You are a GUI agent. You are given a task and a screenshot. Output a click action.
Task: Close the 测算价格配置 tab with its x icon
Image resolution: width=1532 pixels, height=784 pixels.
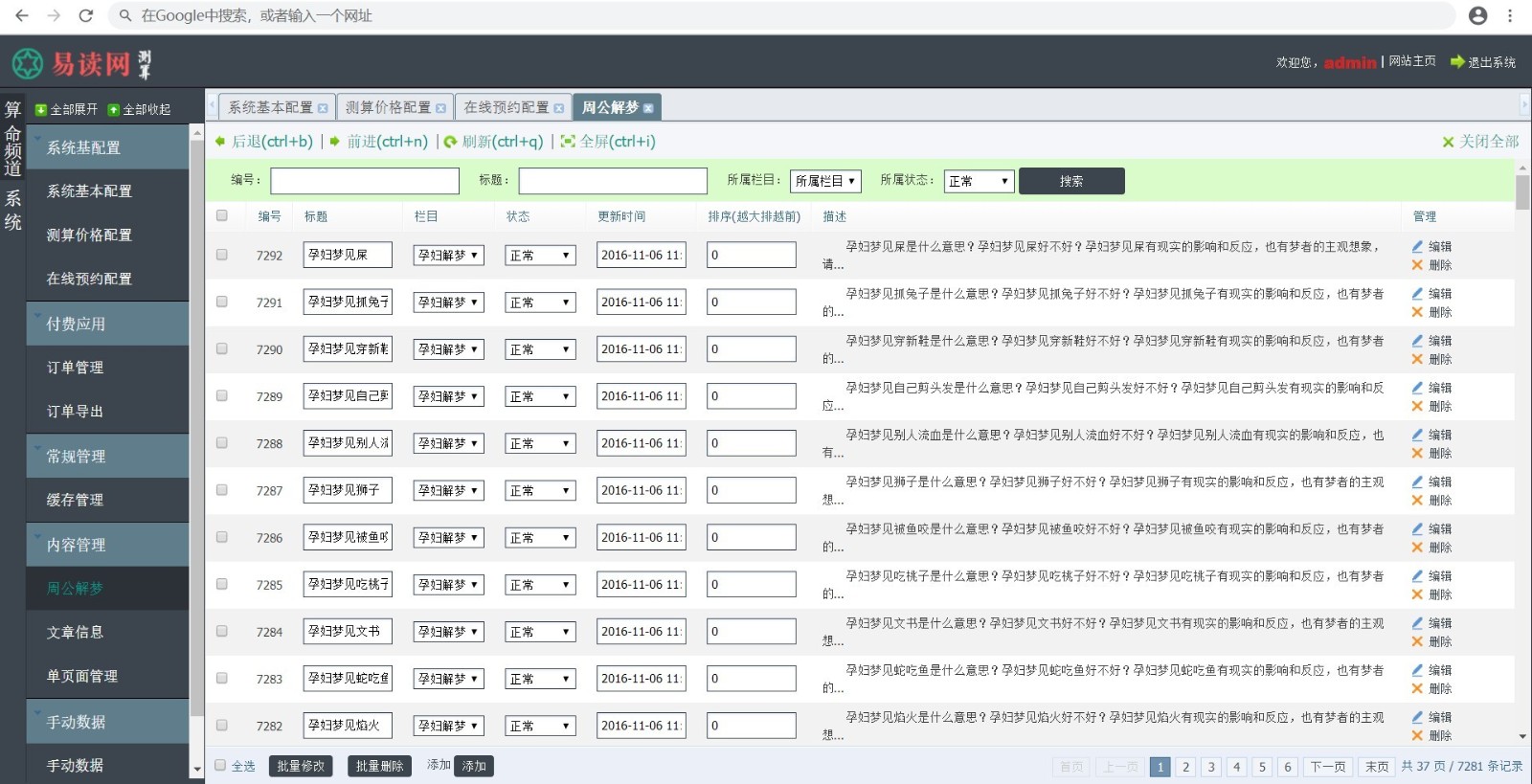440,108
